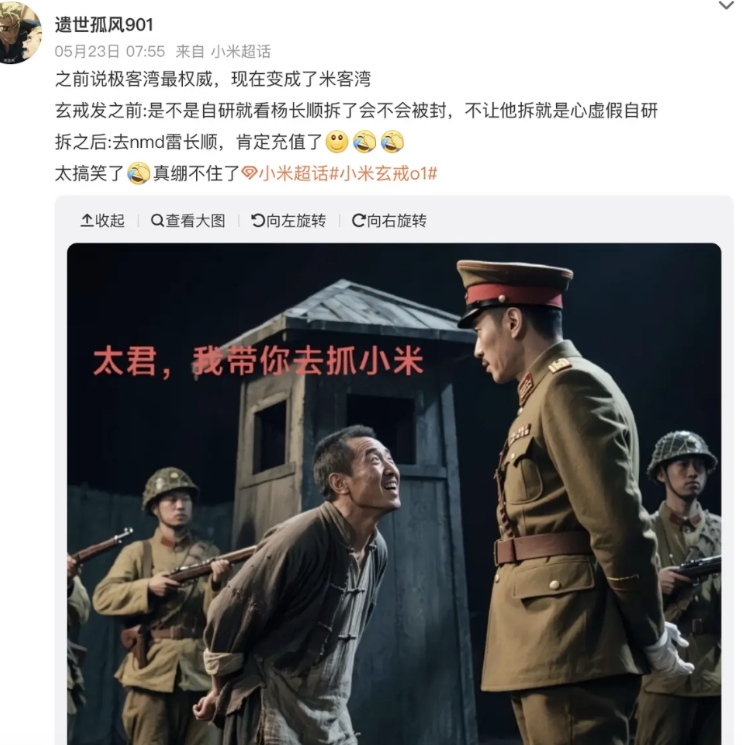The image size is (742, 745).
Task: Click the laughing-crying emoji after 太搞笑了
Action: (x=138, y=173)
